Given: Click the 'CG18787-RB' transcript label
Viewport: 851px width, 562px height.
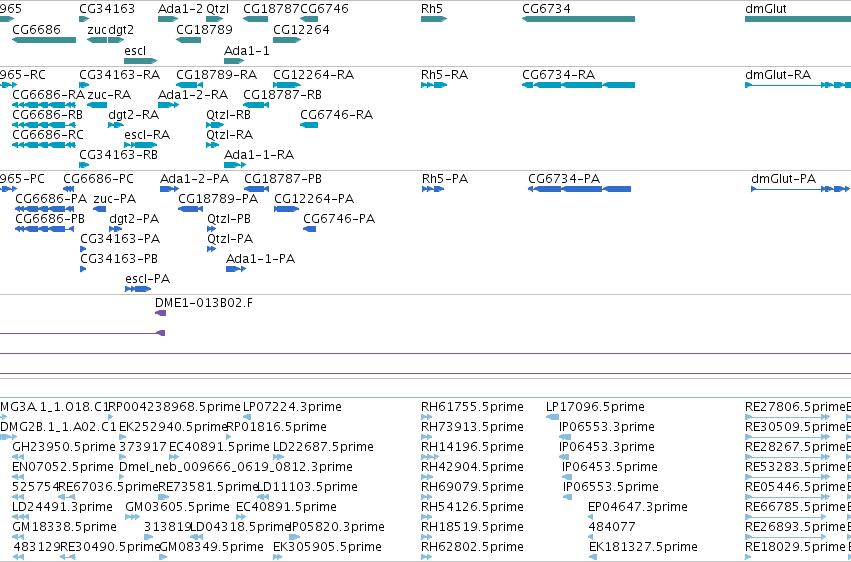Looking at the screenshot, I should 282,94.
